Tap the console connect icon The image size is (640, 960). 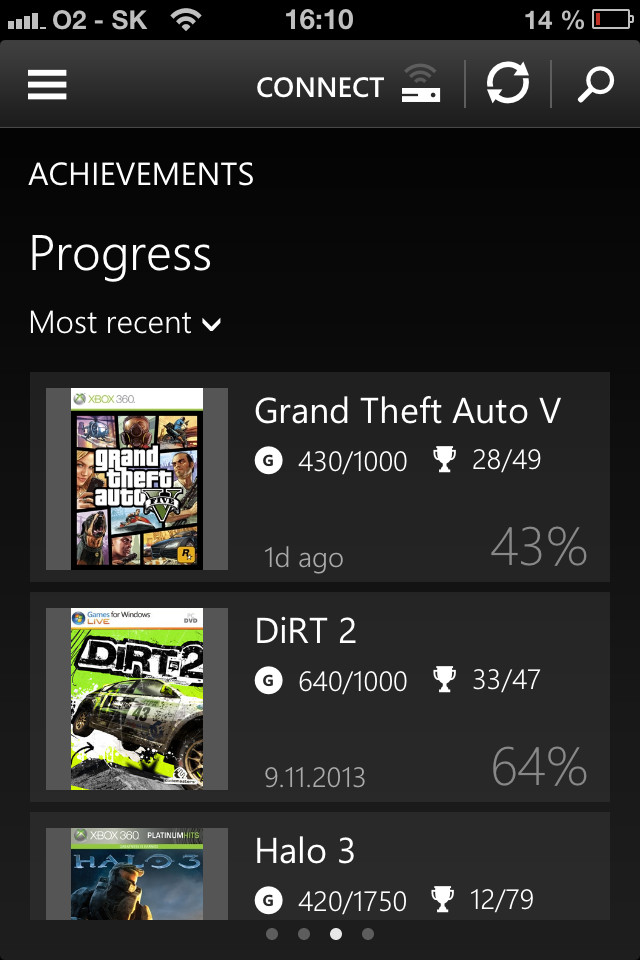(421, 85)
